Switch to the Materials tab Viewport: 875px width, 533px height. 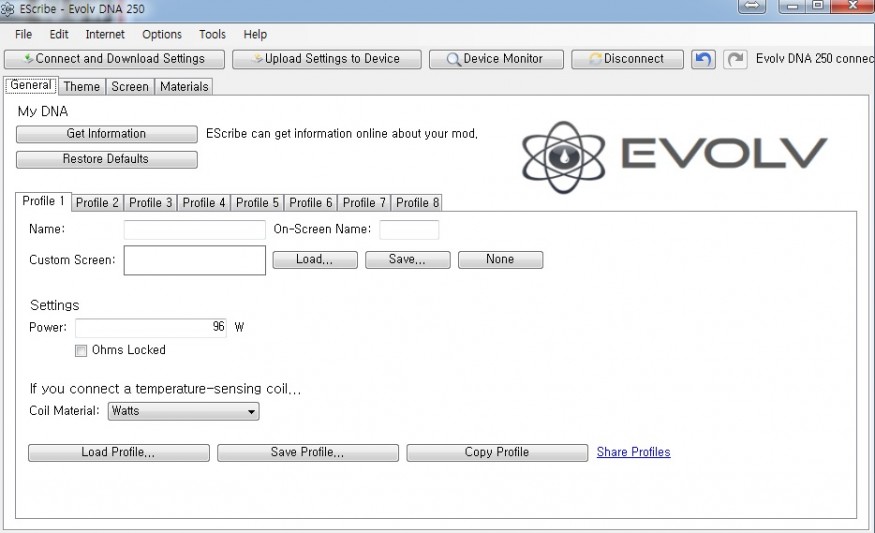(x=184, y=87)
